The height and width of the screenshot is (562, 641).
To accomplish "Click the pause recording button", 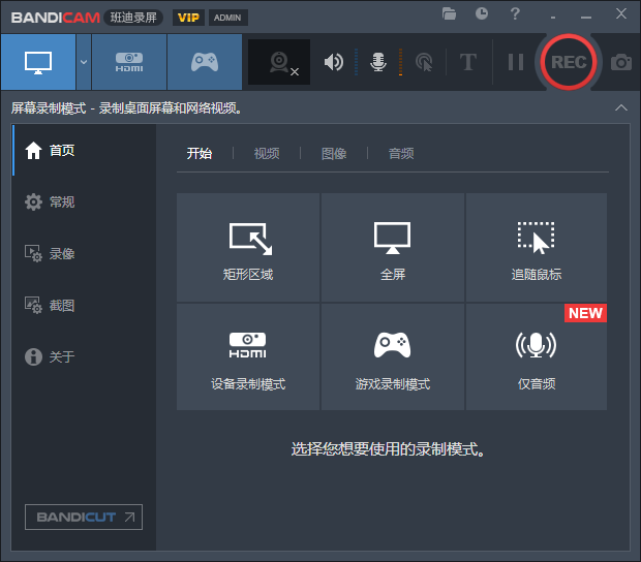I will 515,62.
